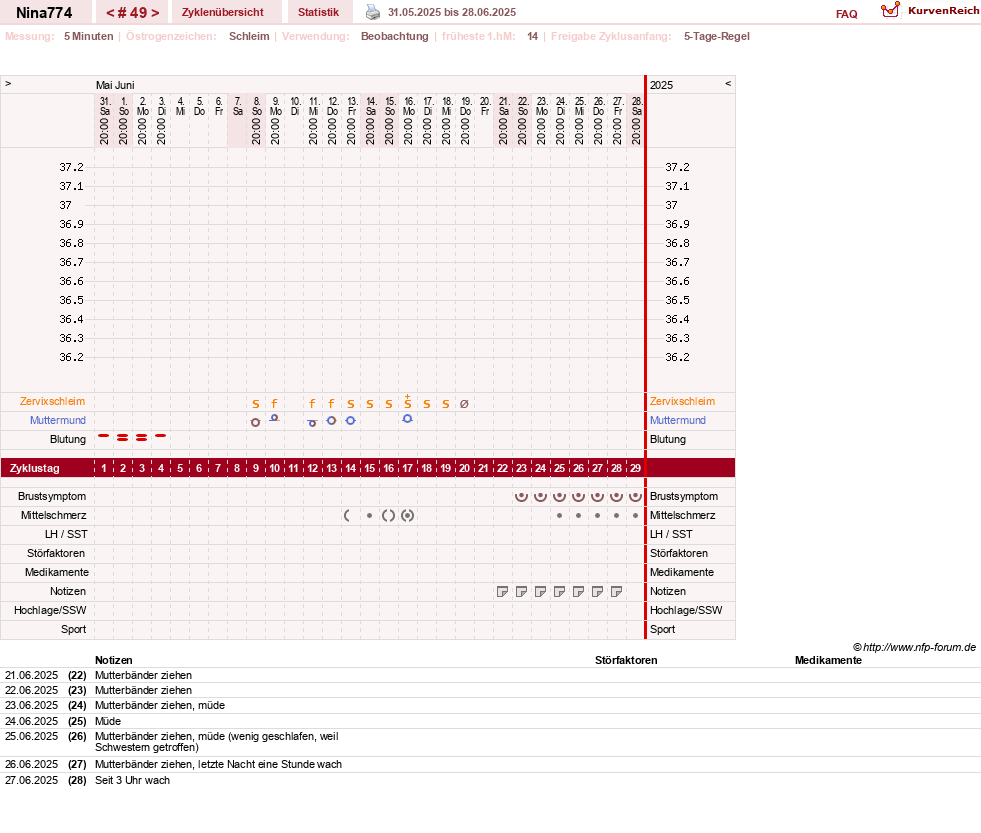981x833 pixels.
Task: Open the Zyklenübersicht tab
Action: coord(223,12)
